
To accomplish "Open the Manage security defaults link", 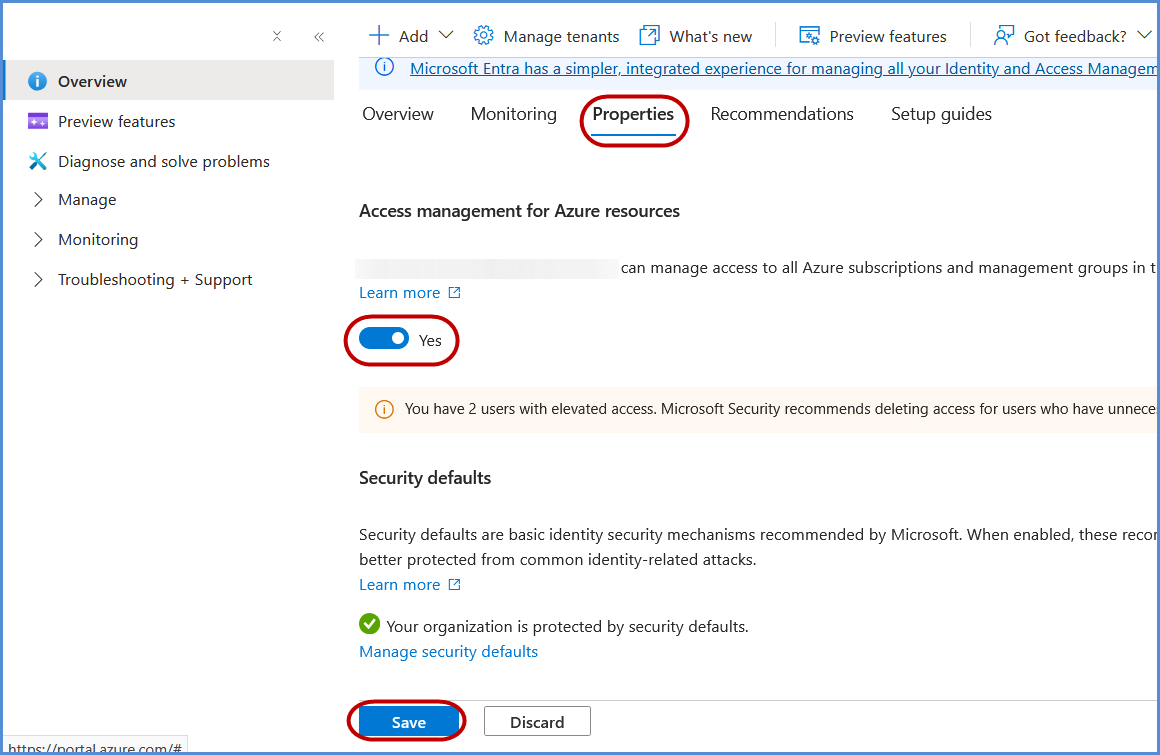I will point(448,652).
